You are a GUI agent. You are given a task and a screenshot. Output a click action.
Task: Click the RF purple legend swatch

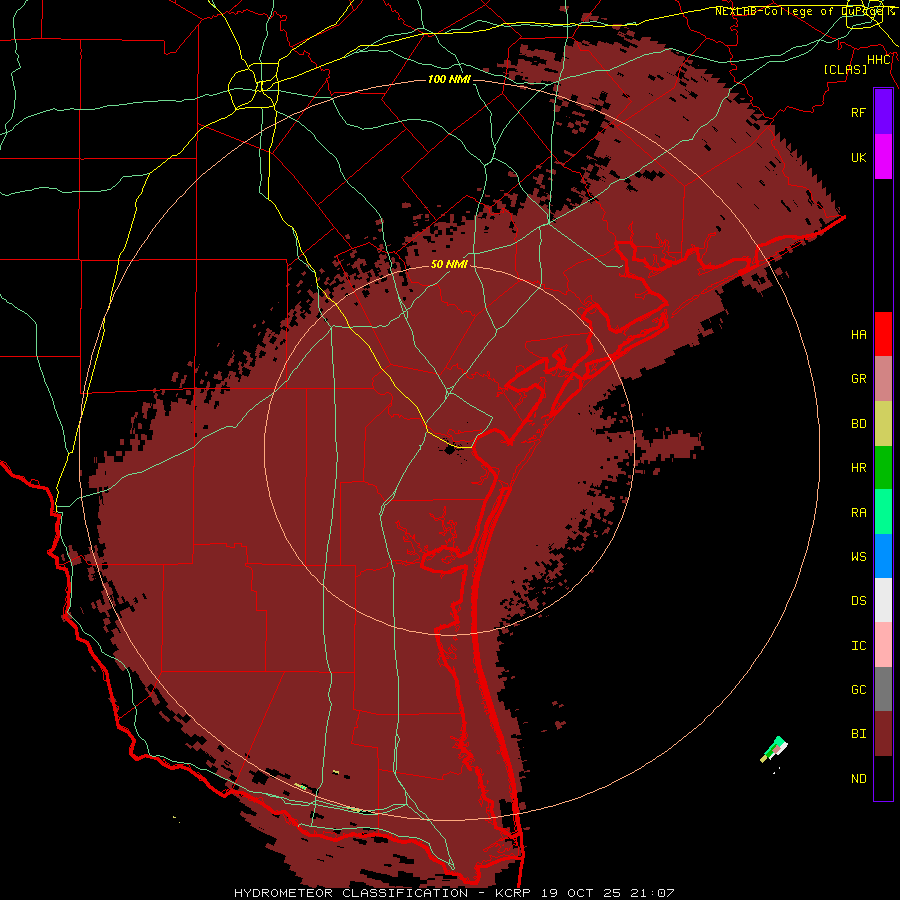tap(883, 112)
